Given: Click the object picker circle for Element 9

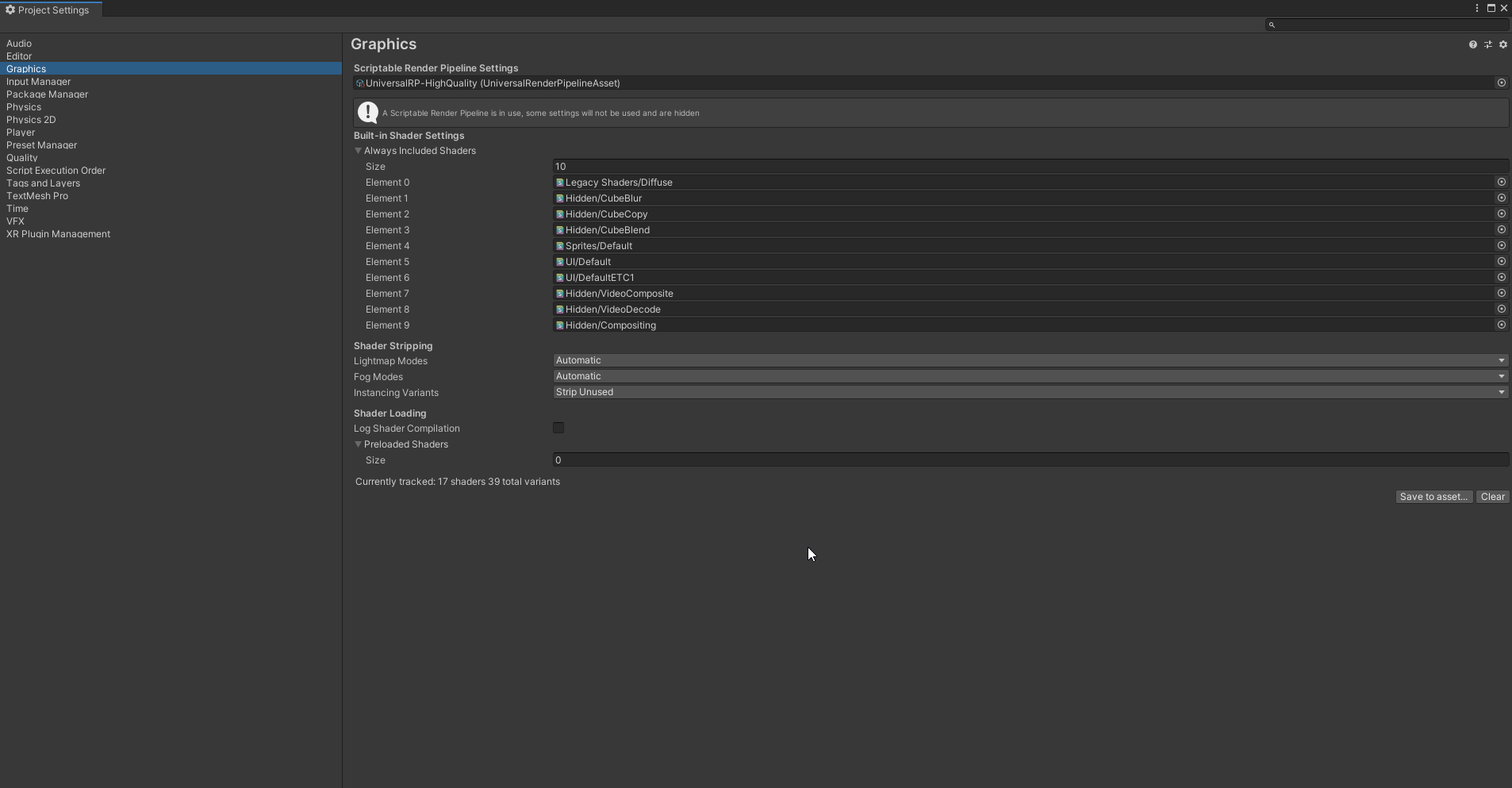Looking at the screenshot, I should (x=1502, y=325).
